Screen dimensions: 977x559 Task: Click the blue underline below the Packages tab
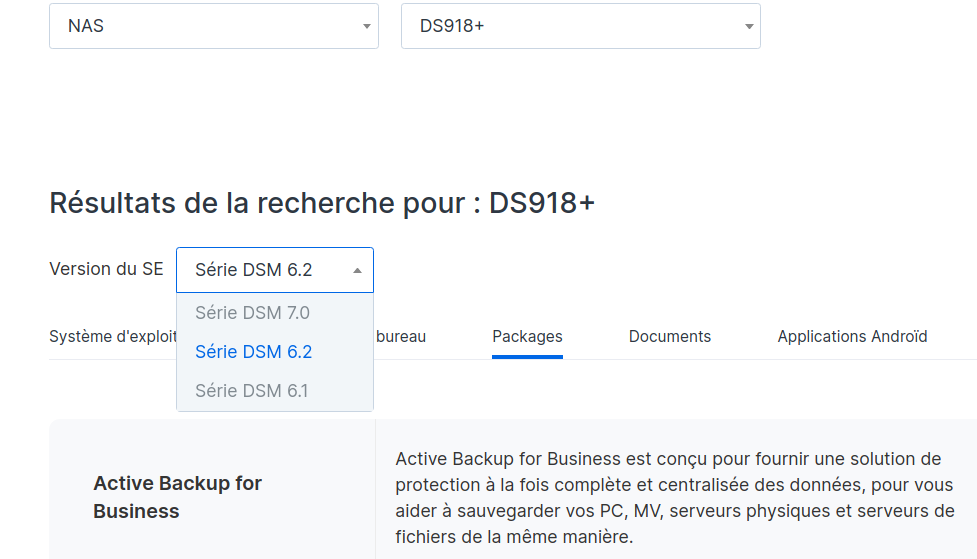pos(527,356)
